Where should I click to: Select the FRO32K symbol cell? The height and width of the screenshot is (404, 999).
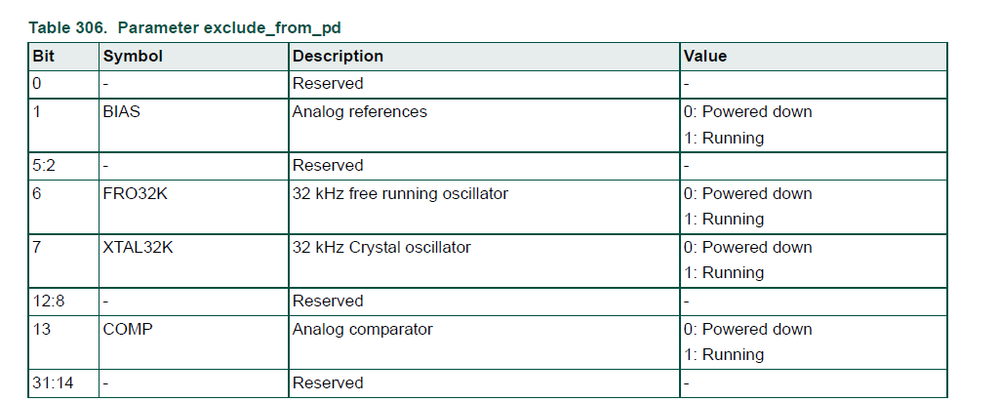pos(135,193)
